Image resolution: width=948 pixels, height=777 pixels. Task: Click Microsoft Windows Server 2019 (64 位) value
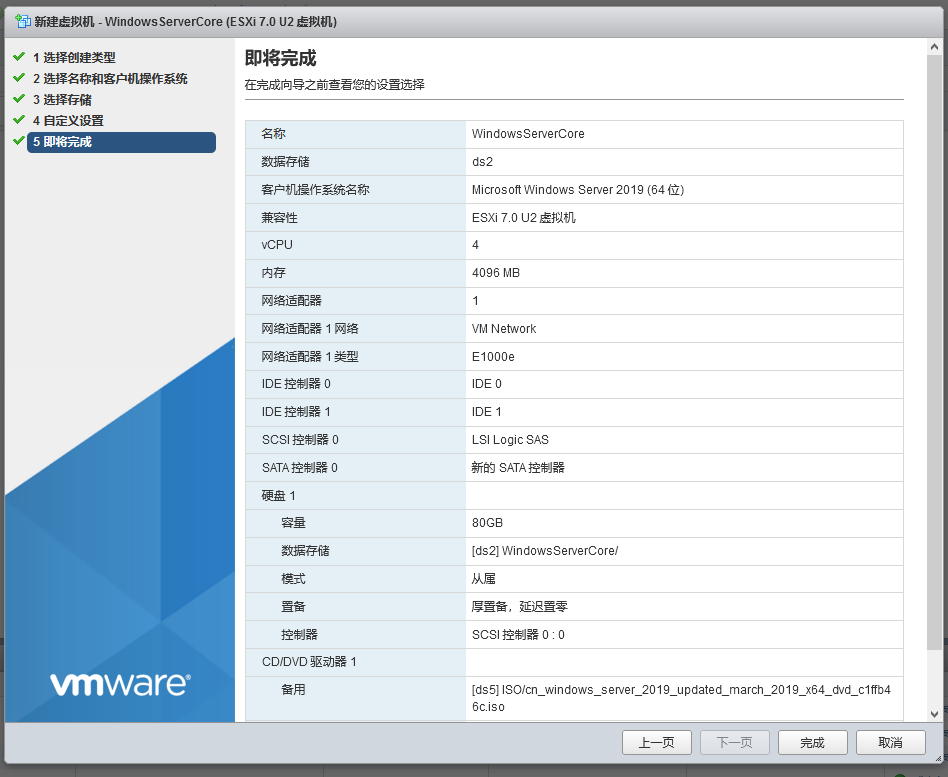pyautogui.click(x=577, y=190)
